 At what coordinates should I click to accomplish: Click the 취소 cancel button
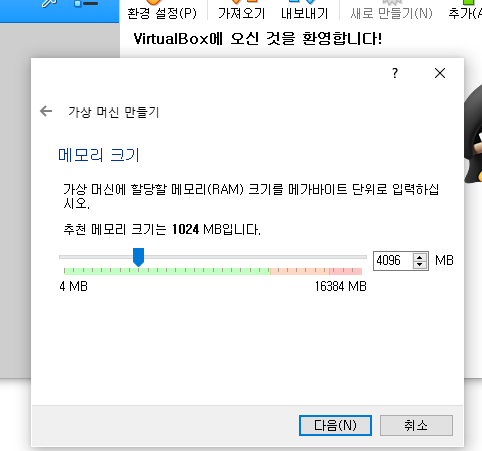[416, 425]
